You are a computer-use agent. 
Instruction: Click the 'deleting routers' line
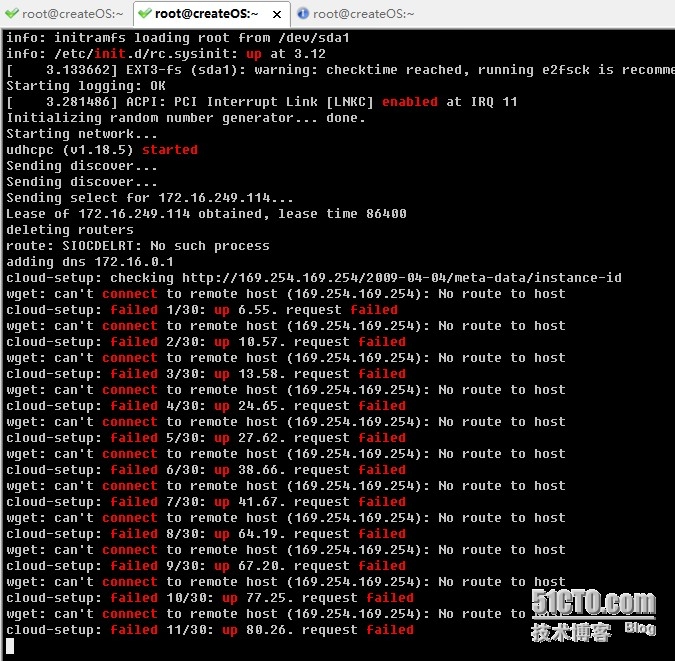tap(69, 230)
